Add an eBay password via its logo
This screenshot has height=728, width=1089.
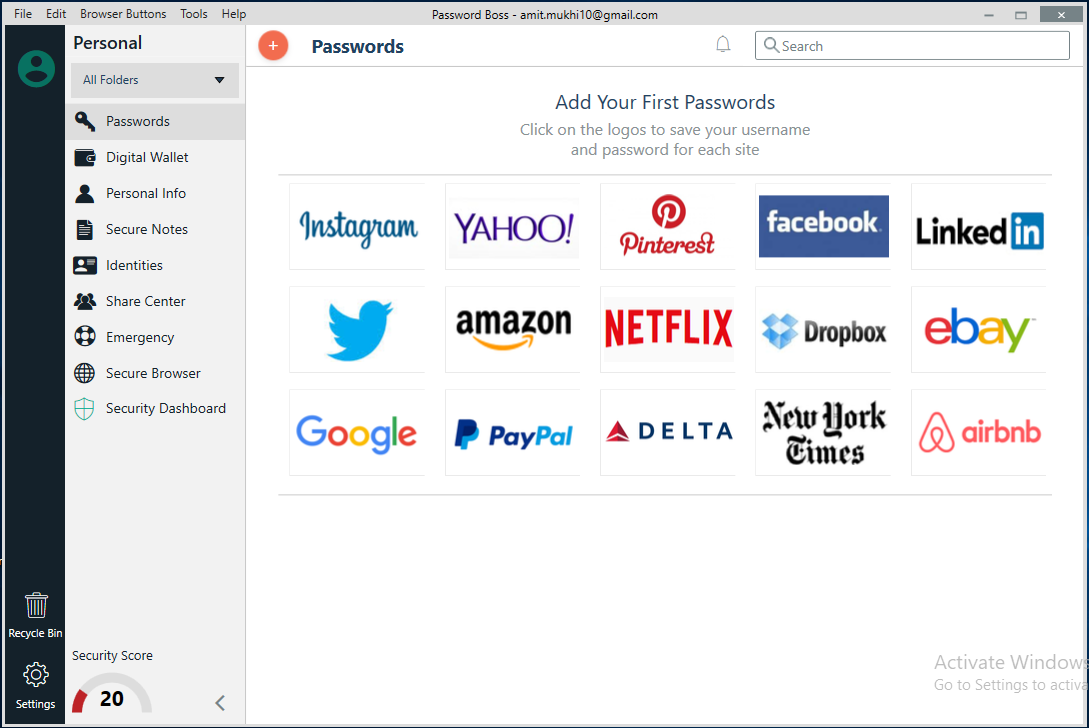pos(979,329)
